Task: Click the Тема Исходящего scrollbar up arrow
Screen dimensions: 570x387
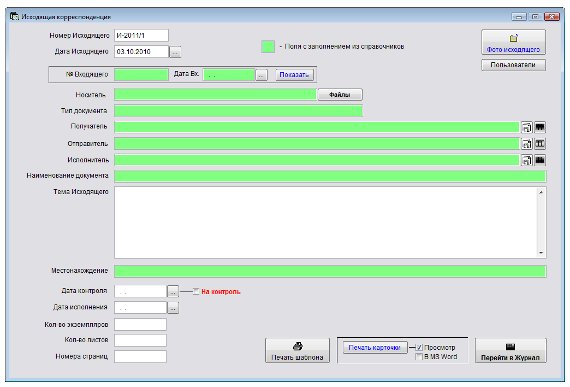Action: (541, 192)
